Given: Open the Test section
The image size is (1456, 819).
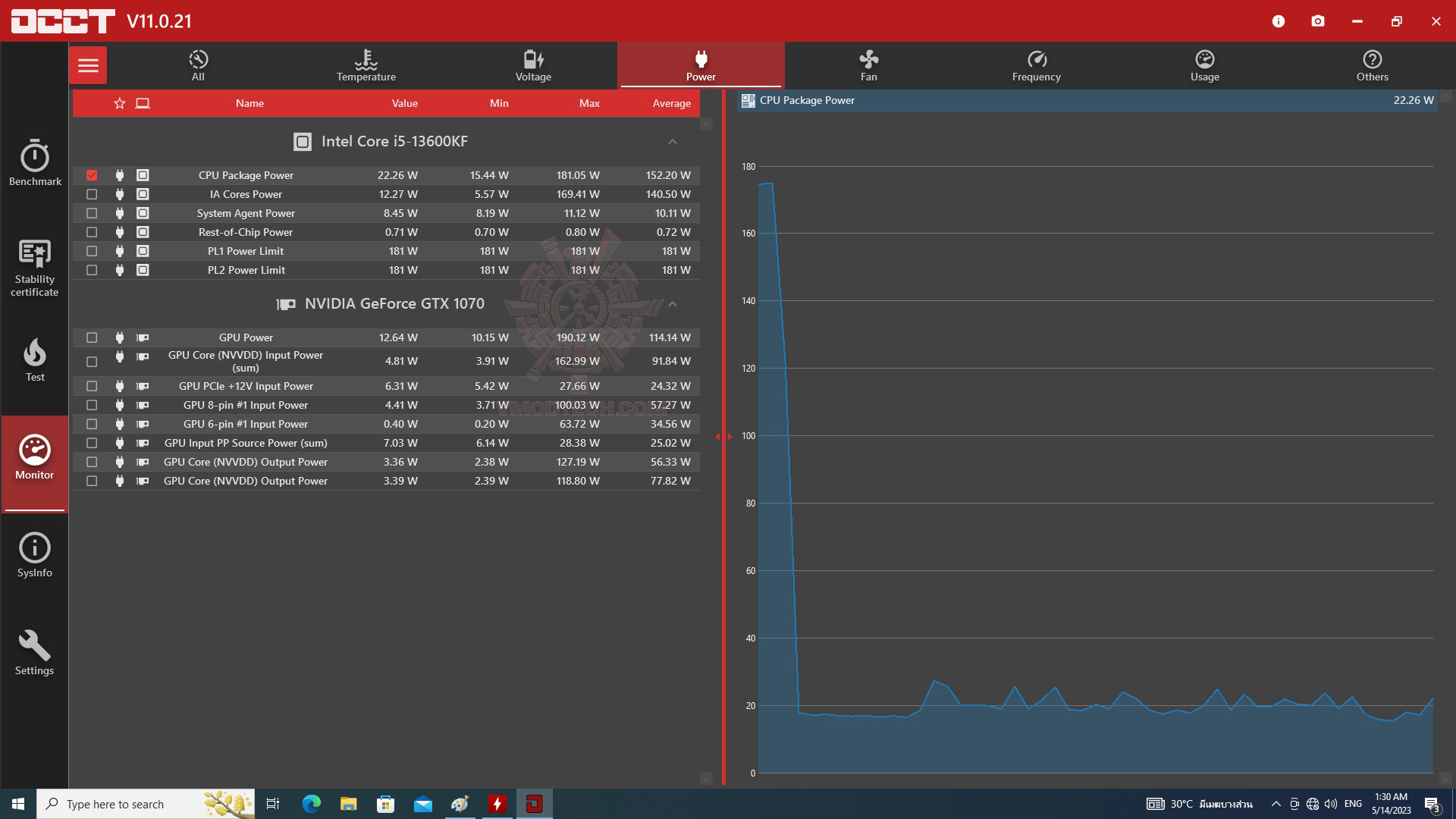Looking at the screenshot, I should pos(35,359).
